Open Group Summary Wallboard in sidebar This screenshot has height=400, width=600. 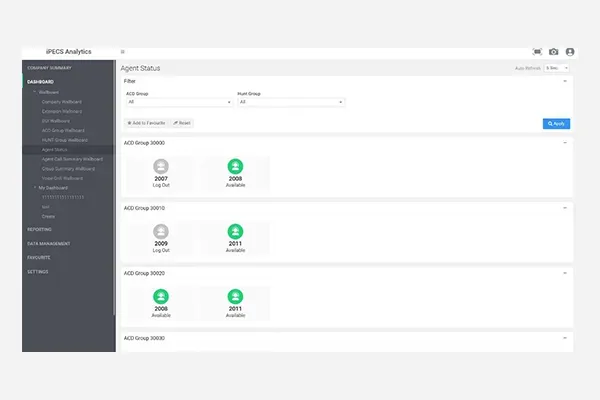[x=68, y=169]
